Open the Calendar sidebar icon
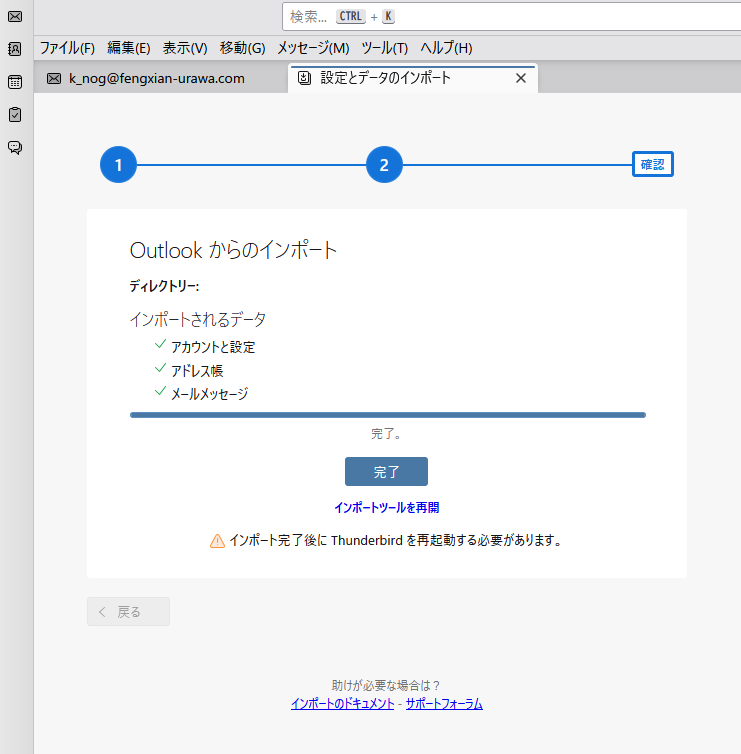This screenshot has width=741, height=754. tap(15, 82)
